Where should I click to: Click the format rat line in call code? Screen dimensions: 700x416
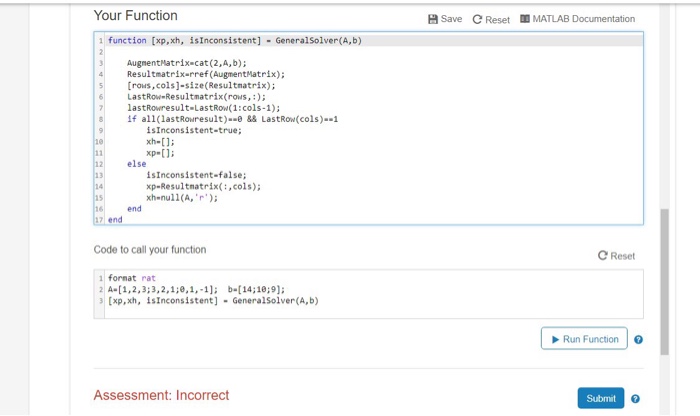[x=132, y=278]
